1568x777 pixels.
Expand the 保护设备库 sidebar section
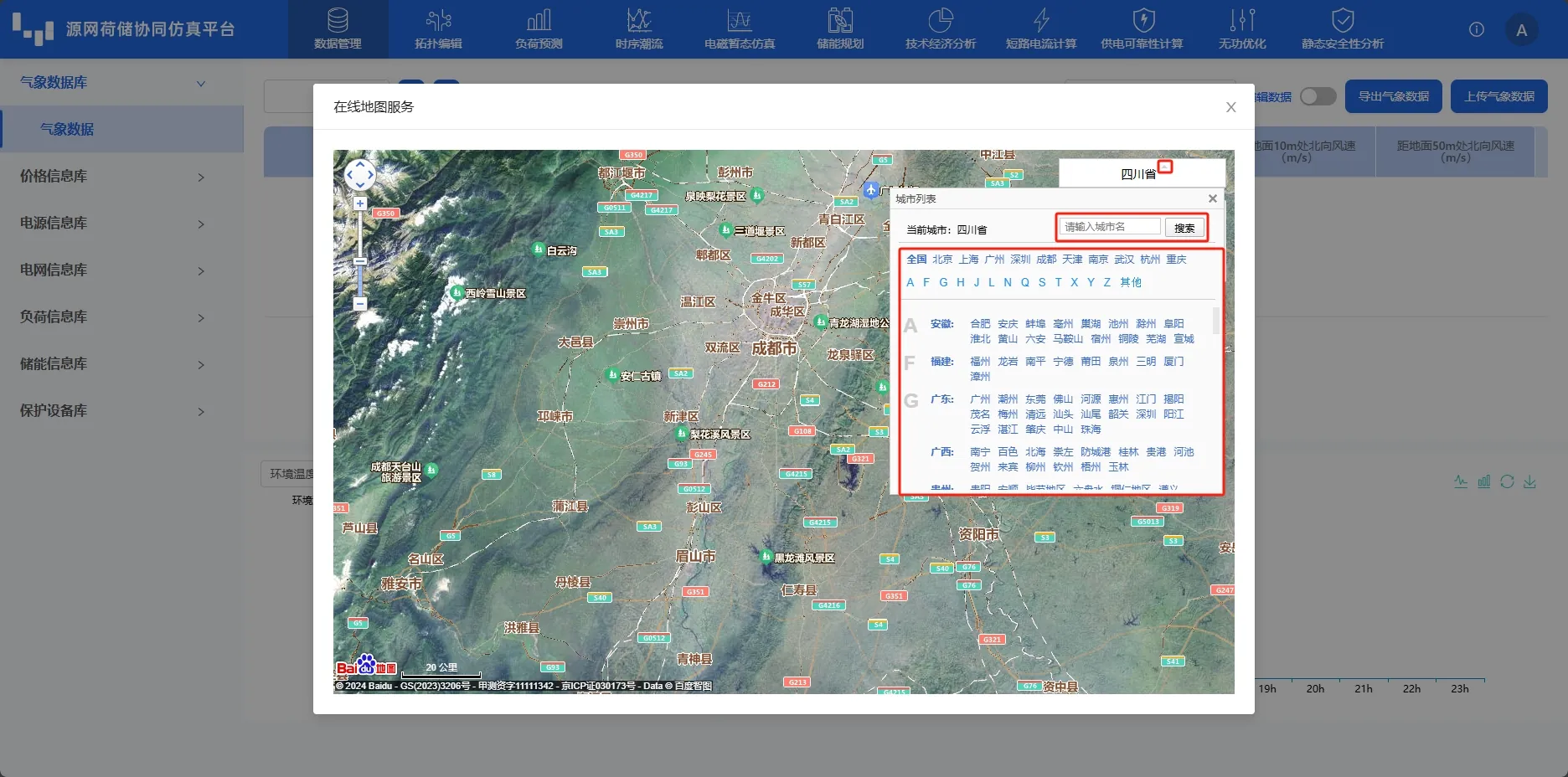tap(121, 410)
